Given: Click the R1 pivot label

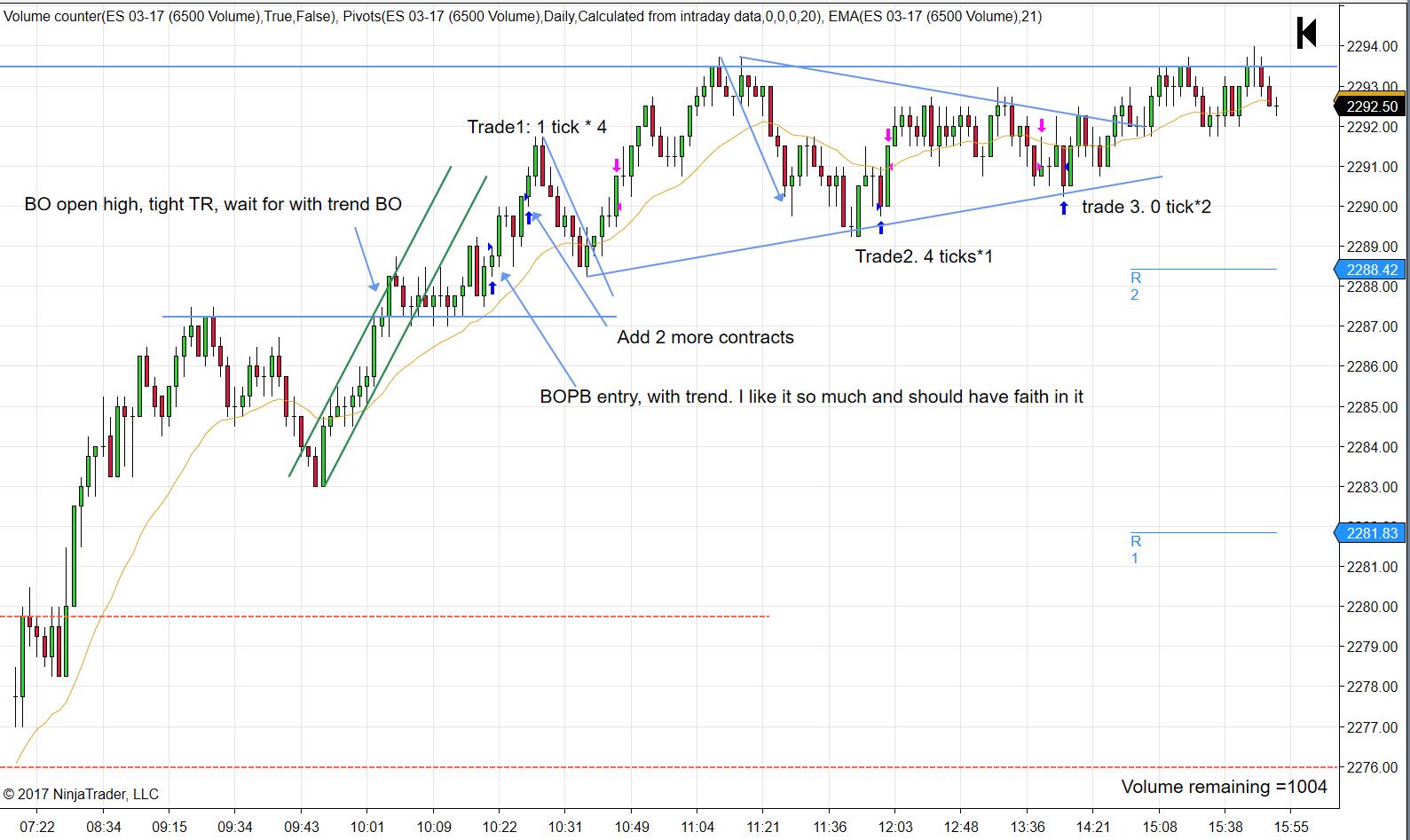Looking at the screenshot, I should pyautogui.click(x=1135, y=550).
